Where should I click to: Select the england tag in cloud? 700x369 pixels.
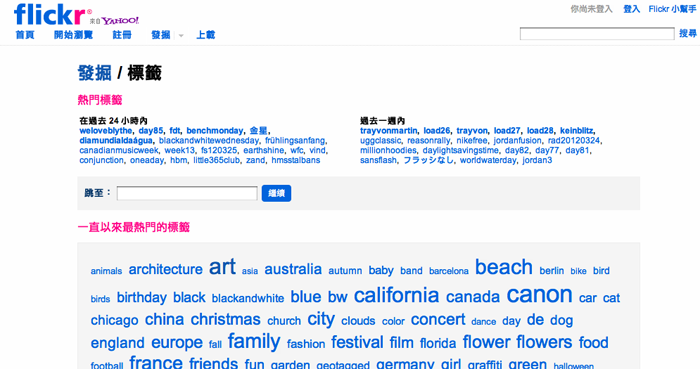click(x=117, y=343)
